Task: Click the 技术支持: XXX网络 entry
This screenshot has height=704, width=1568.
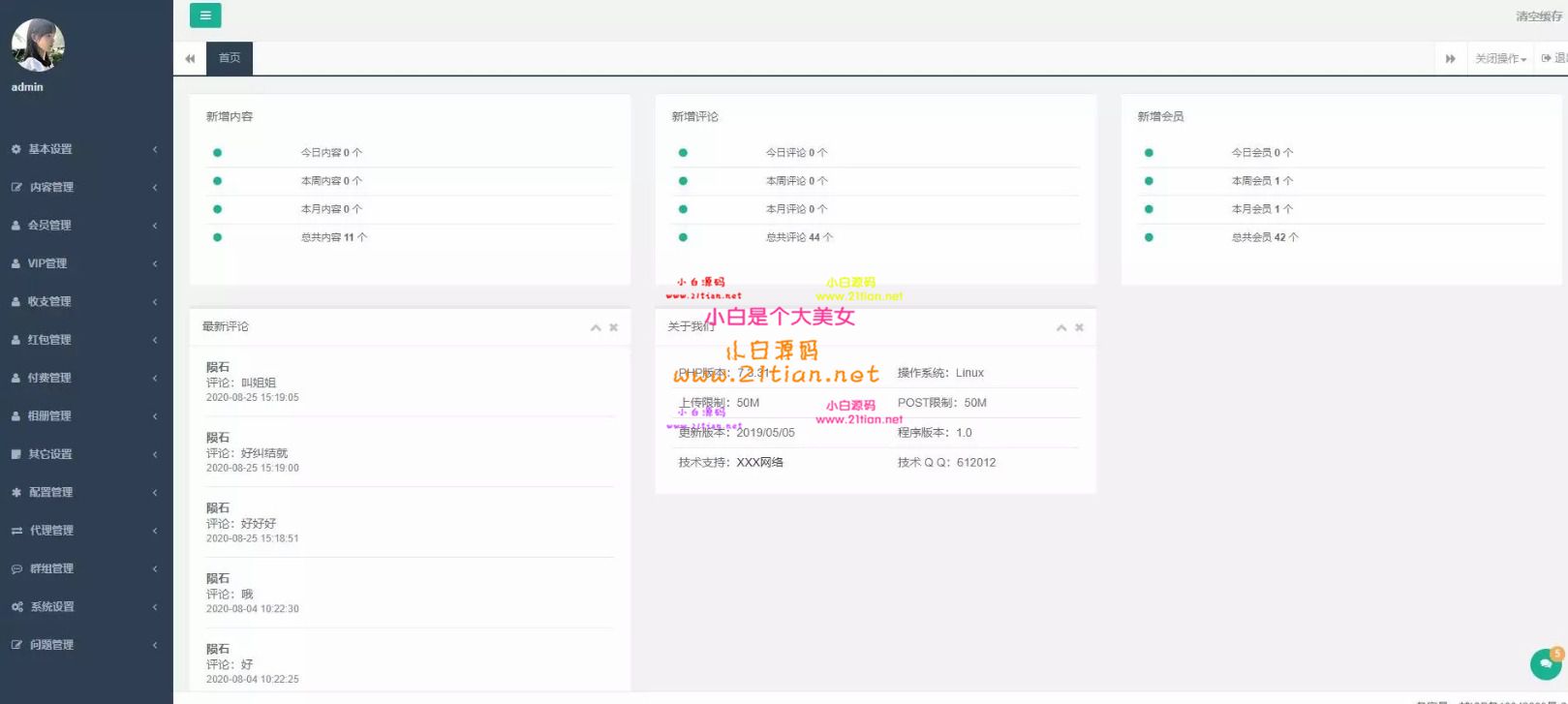Action: [x=731, y=463]
